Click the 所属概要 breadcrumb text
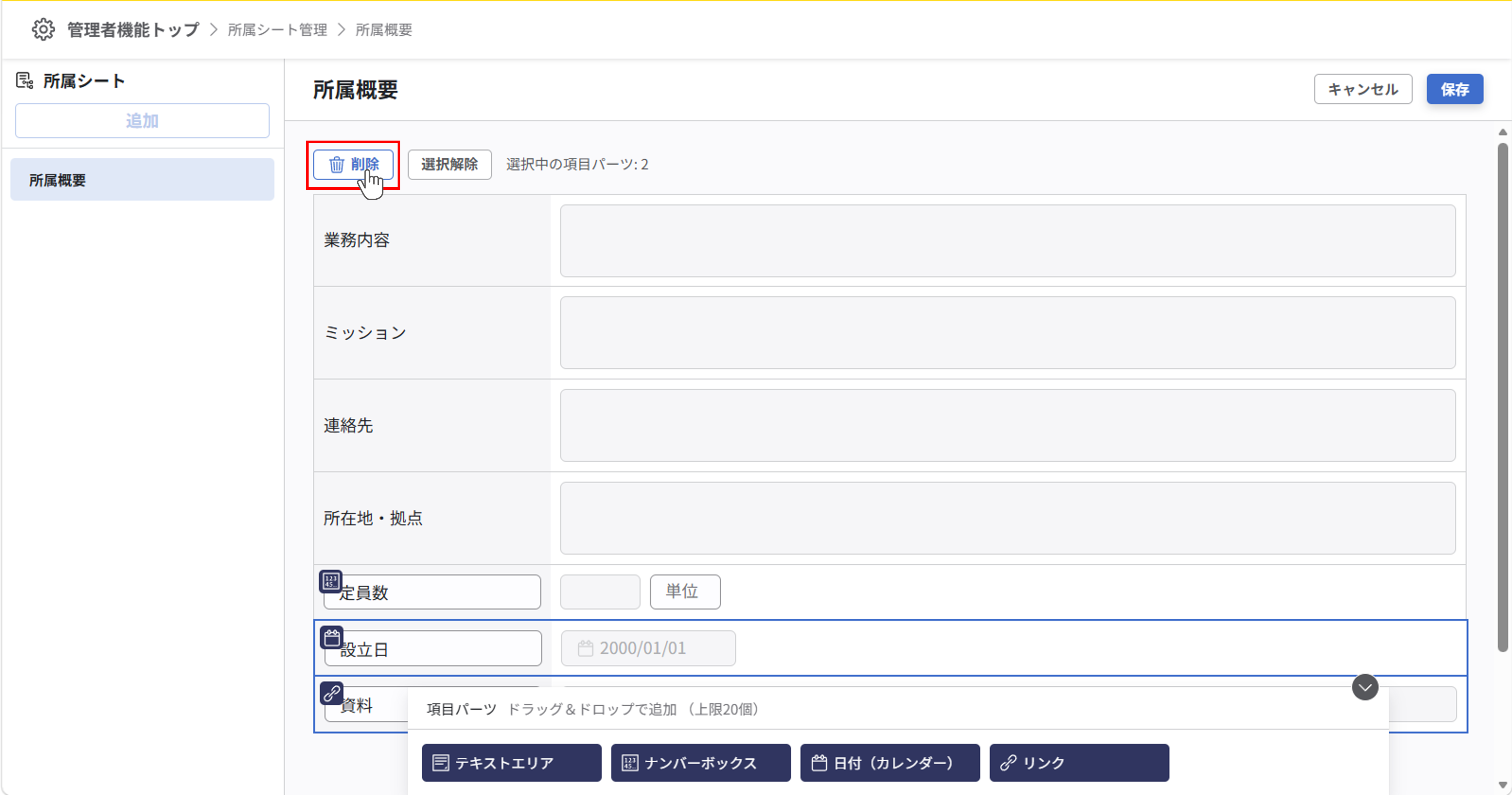This screenshot has height=795, width=1512. [384, 30]
